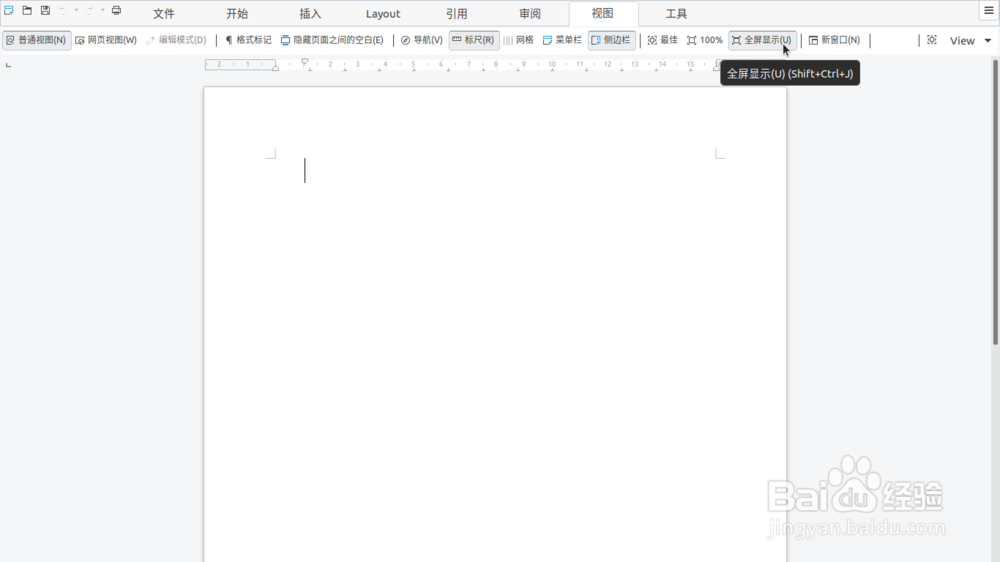Click into the blank document page

pyautogui.click(x=495, y=324)
